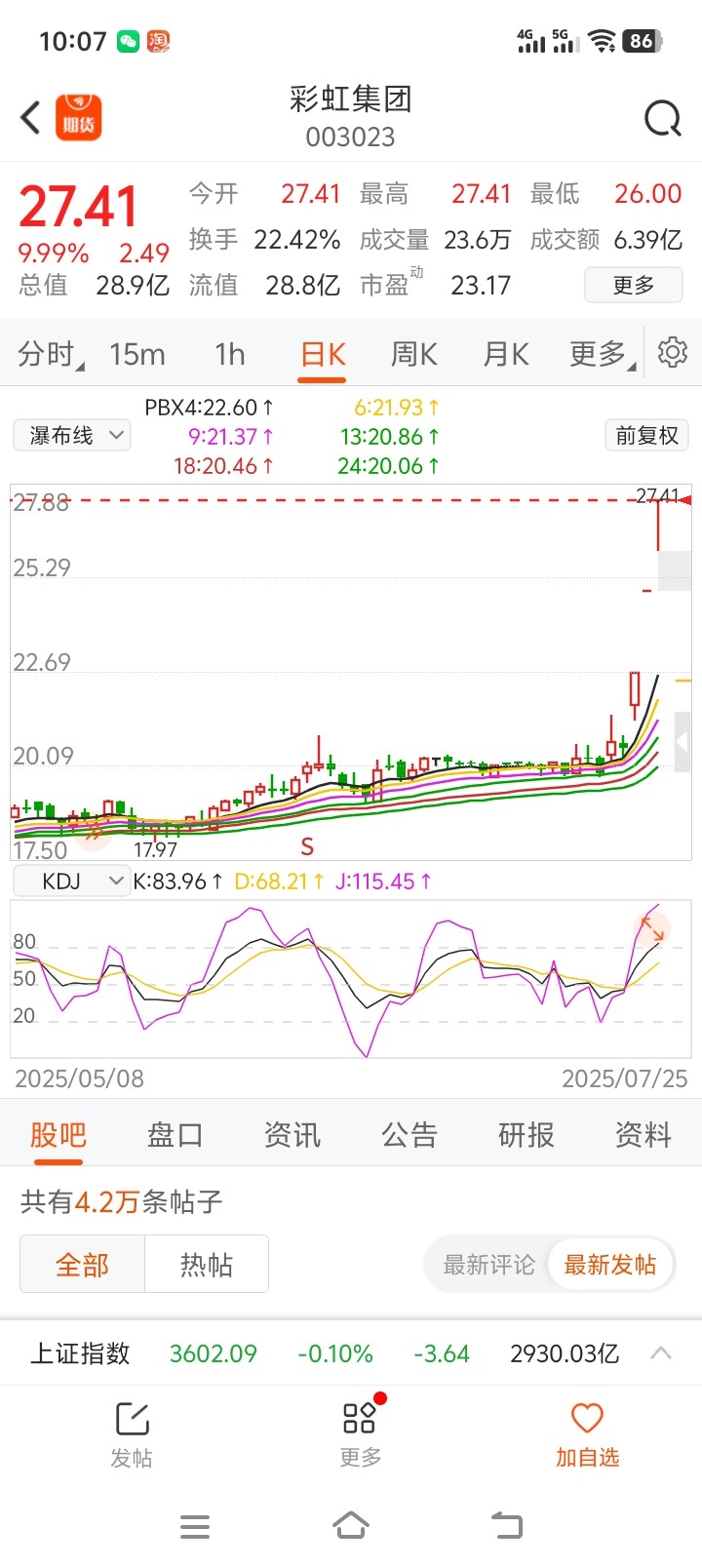Switch to 1h chart period
This screenshot has height=1568, width=702.
click(230, 354)
